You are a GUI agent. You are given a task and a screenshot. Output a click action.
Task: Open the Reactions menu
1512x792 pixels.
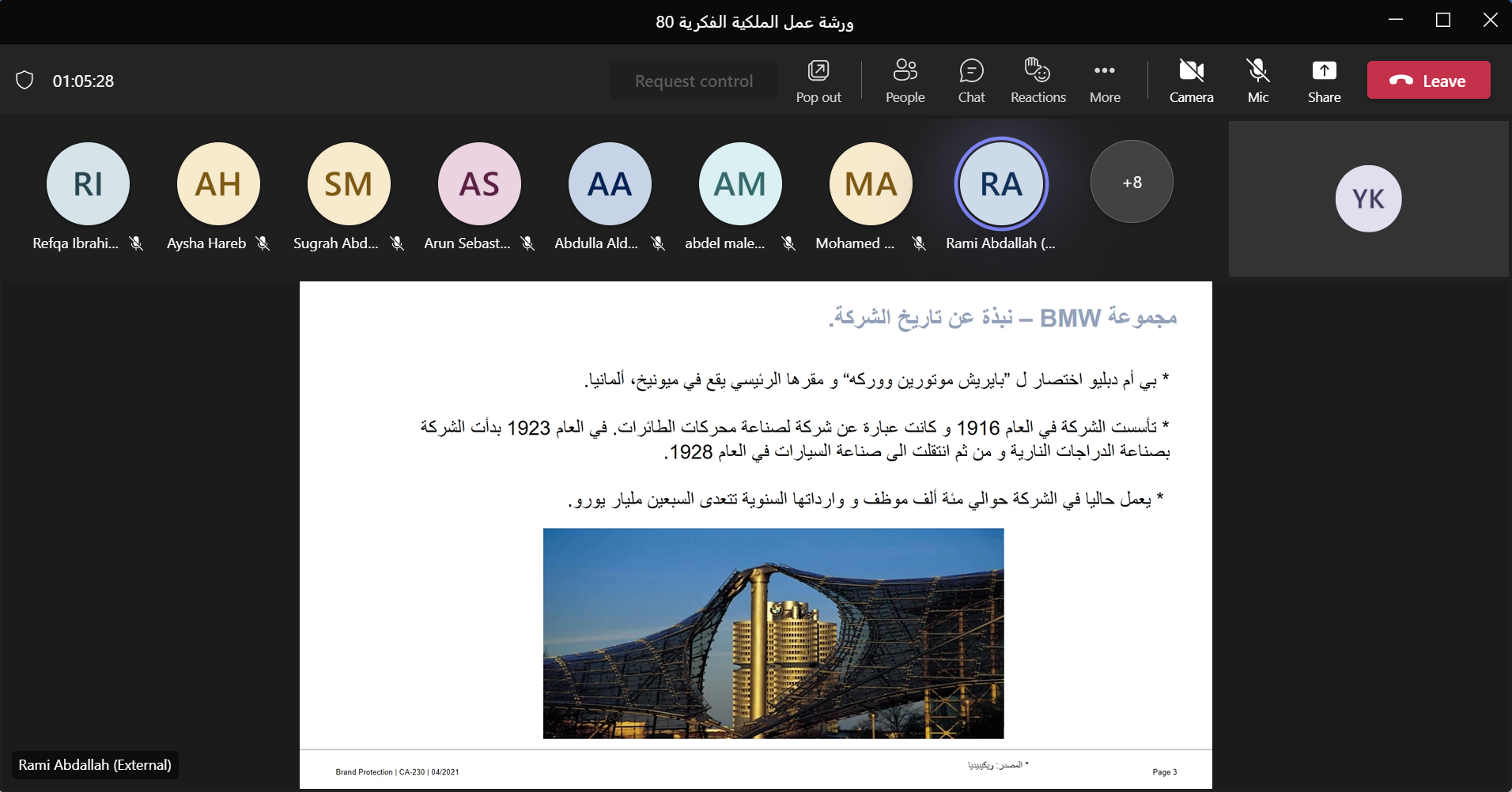coord(1038,81)
